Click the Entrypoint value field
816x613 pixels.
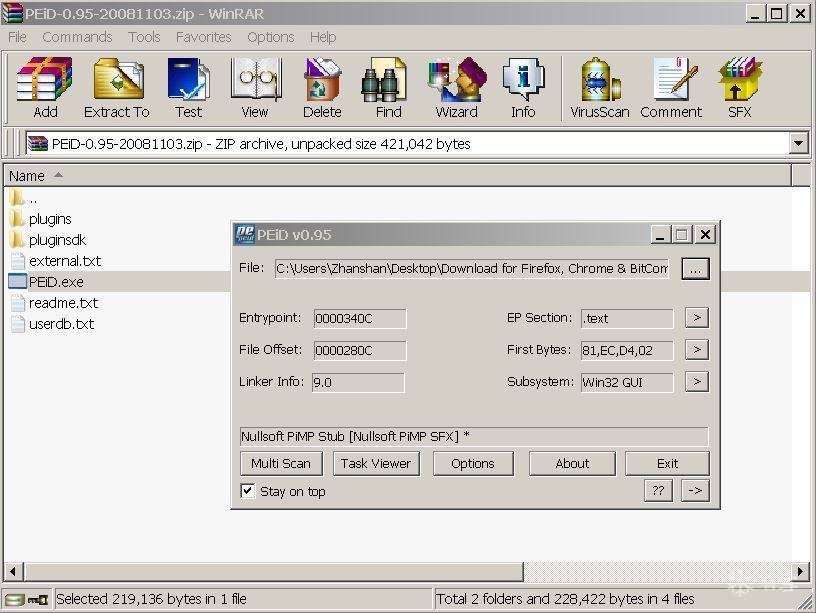click(360, 318)
